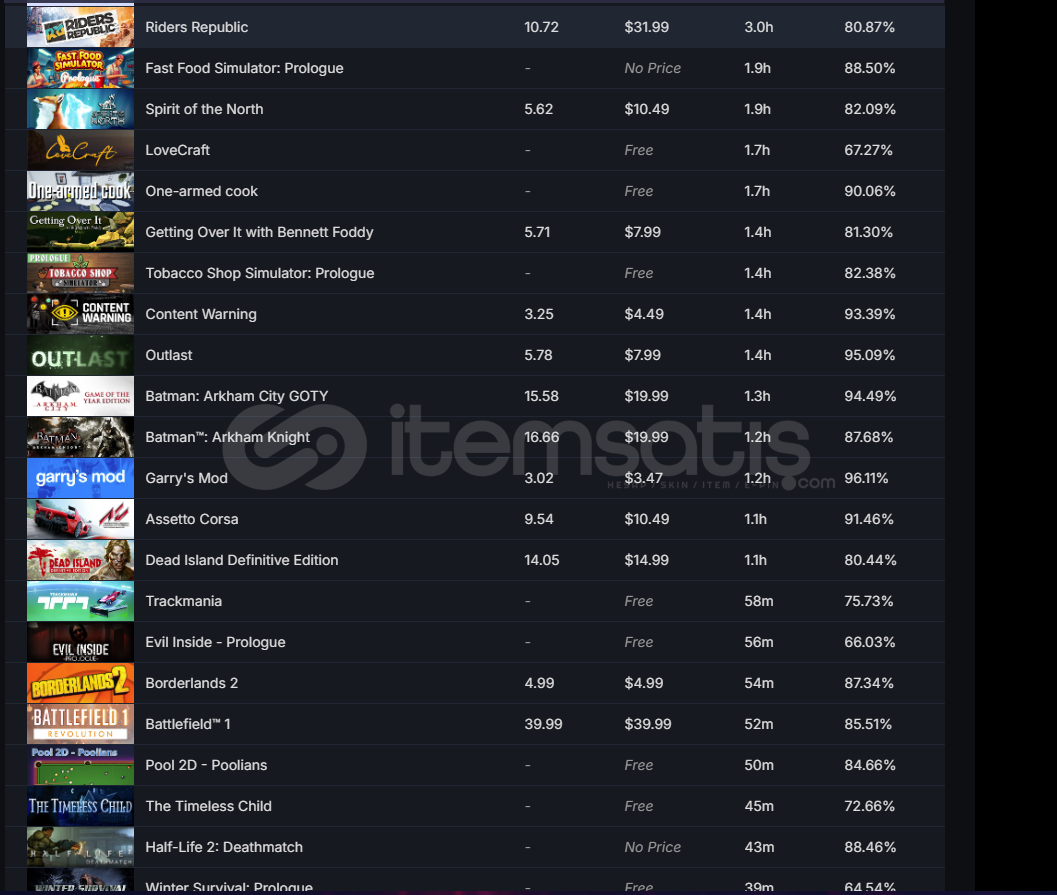
Task: Select the No Price label for Half-Life 2: Deathmatch
Action: click(x=653, y=847)
